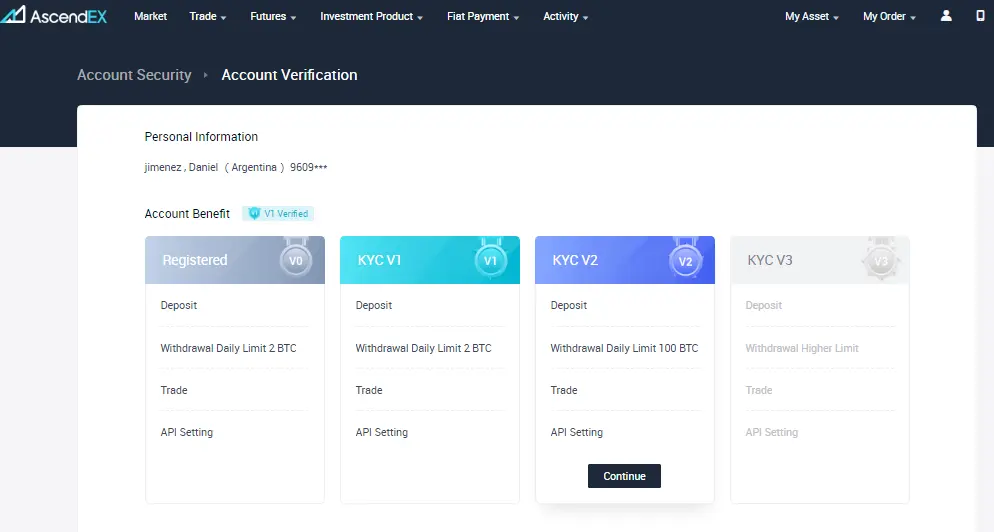The image size is (994, 532).
Task: Select the KYC V1 card header
Action: [x=430, y=260]
